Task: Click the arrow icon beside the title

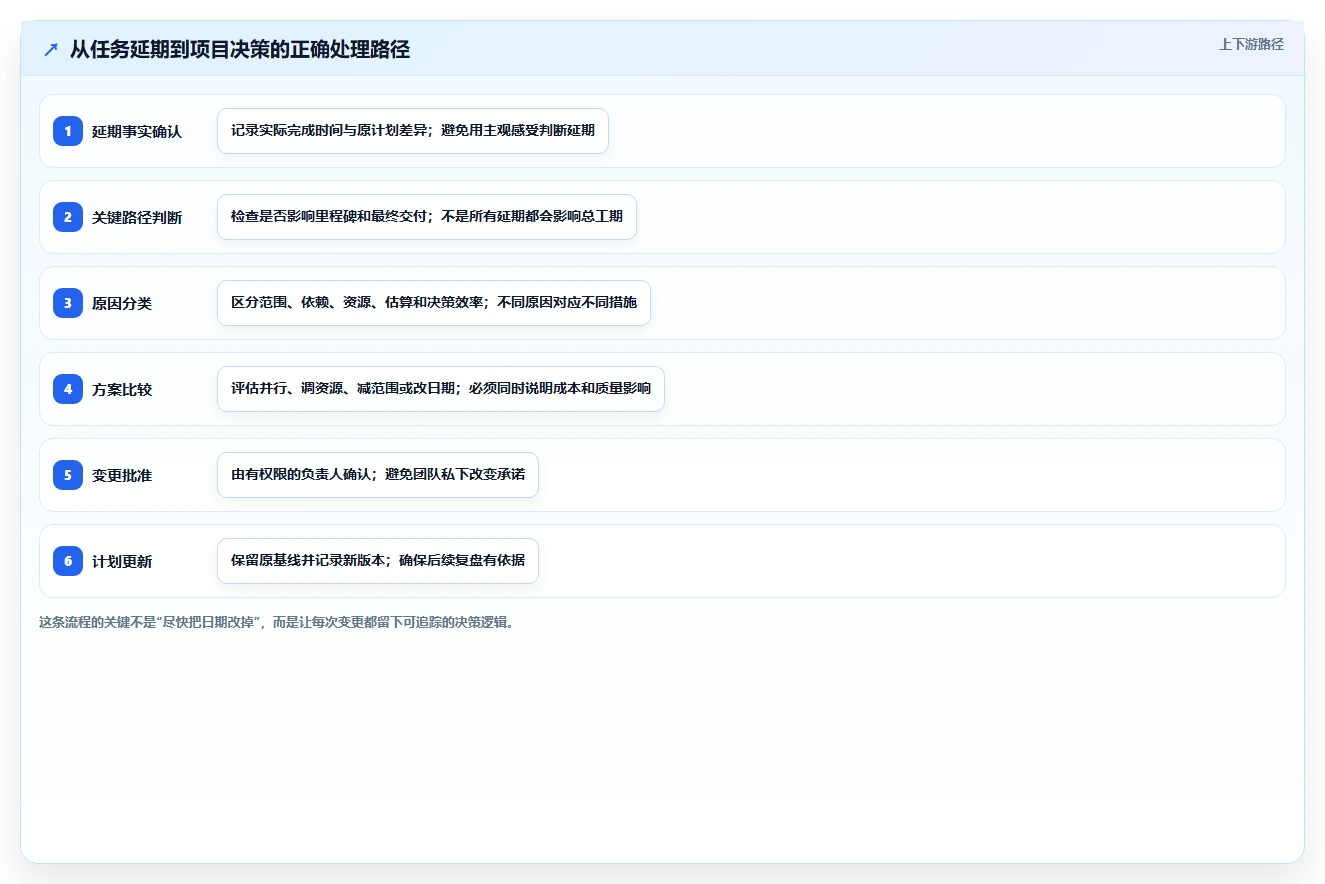Action: [x=51, y=50]
